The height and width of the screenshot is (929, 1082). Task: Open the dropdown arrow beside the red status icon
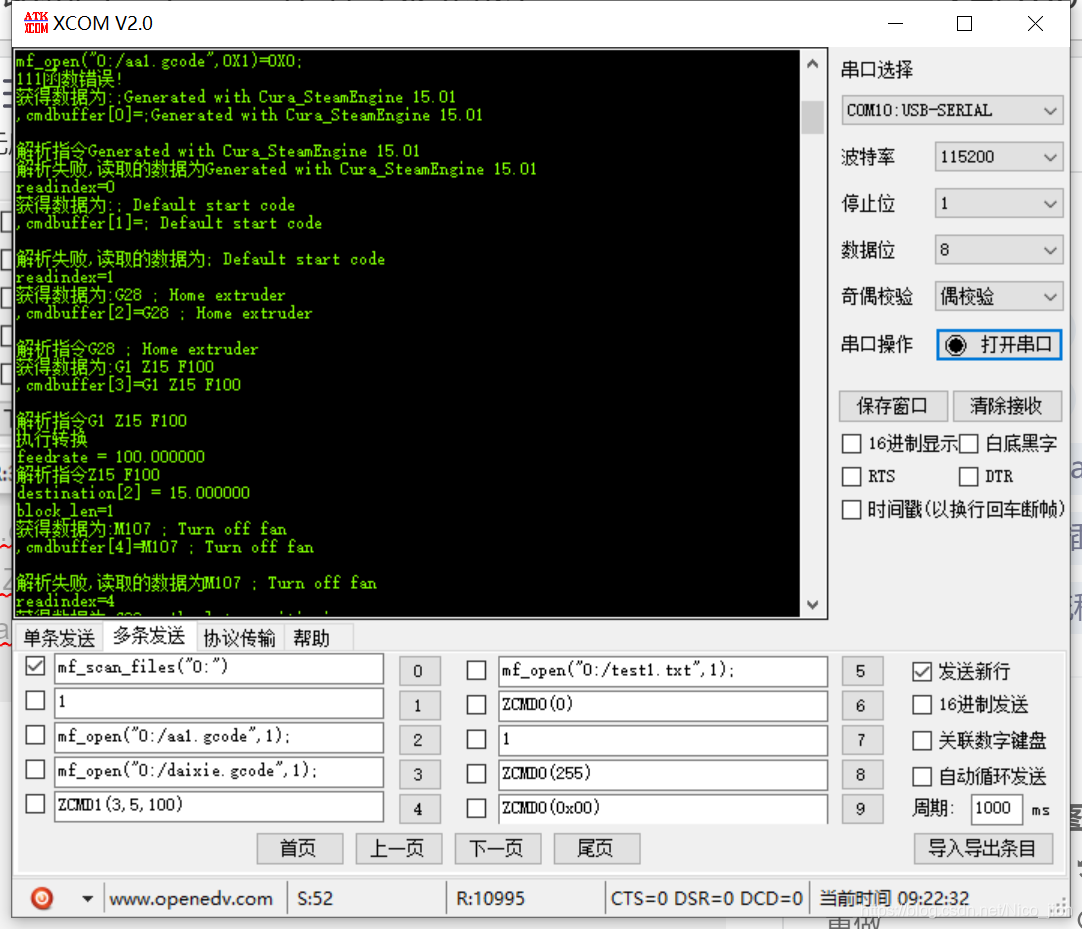[88, 899]
